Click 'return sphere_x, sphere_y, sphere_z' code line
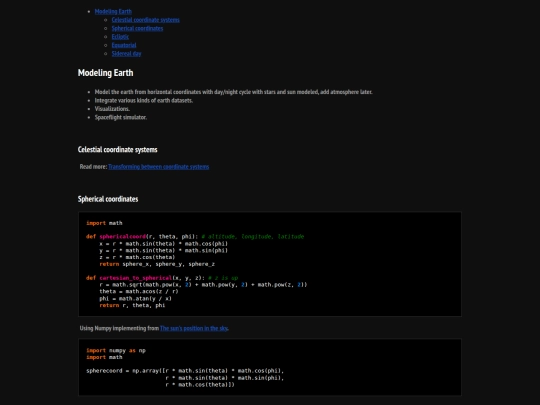The width and height of the screenshot is (540, 405). 157,264
